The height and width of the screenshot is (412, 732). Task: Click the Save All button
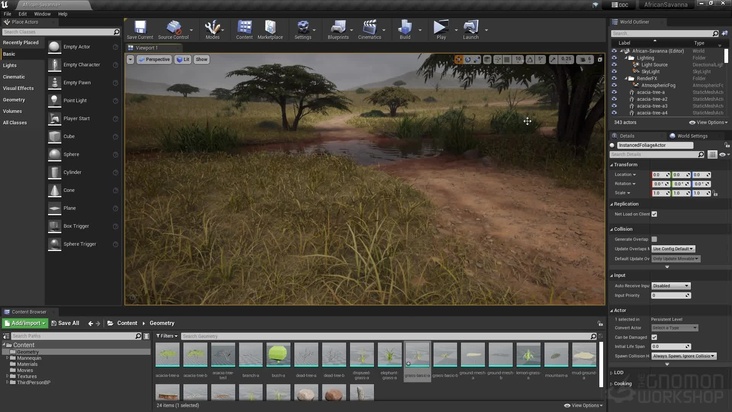[x=65, y=323]
